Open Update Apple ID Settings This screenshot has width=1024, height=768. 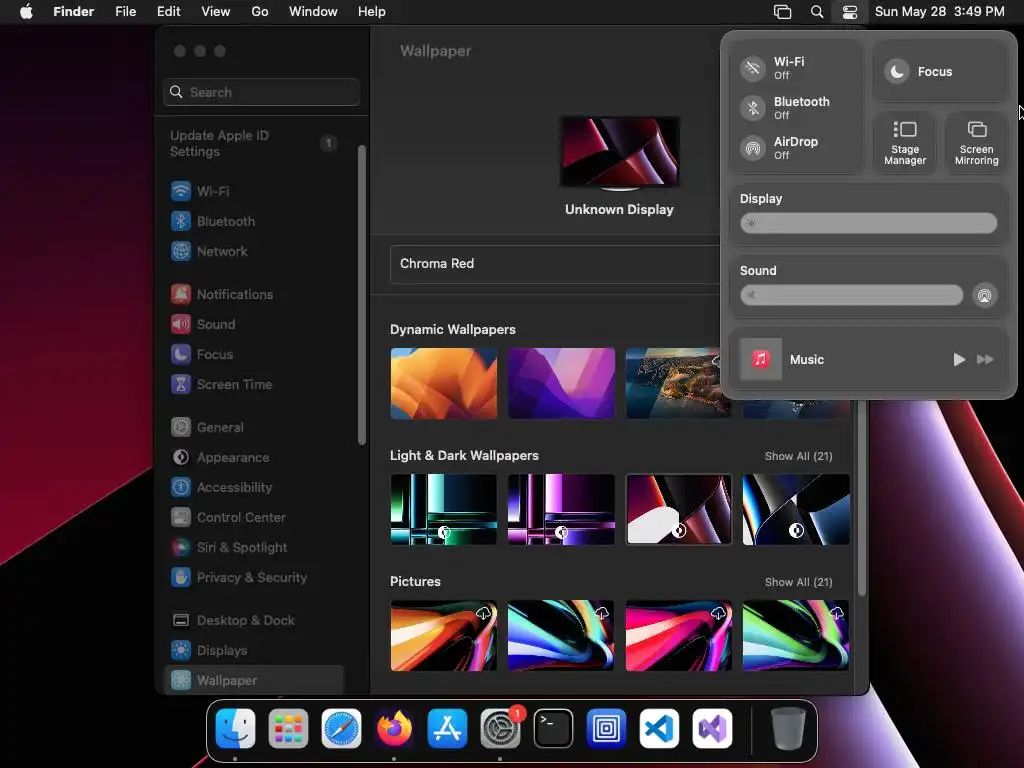tap(253, 143)
